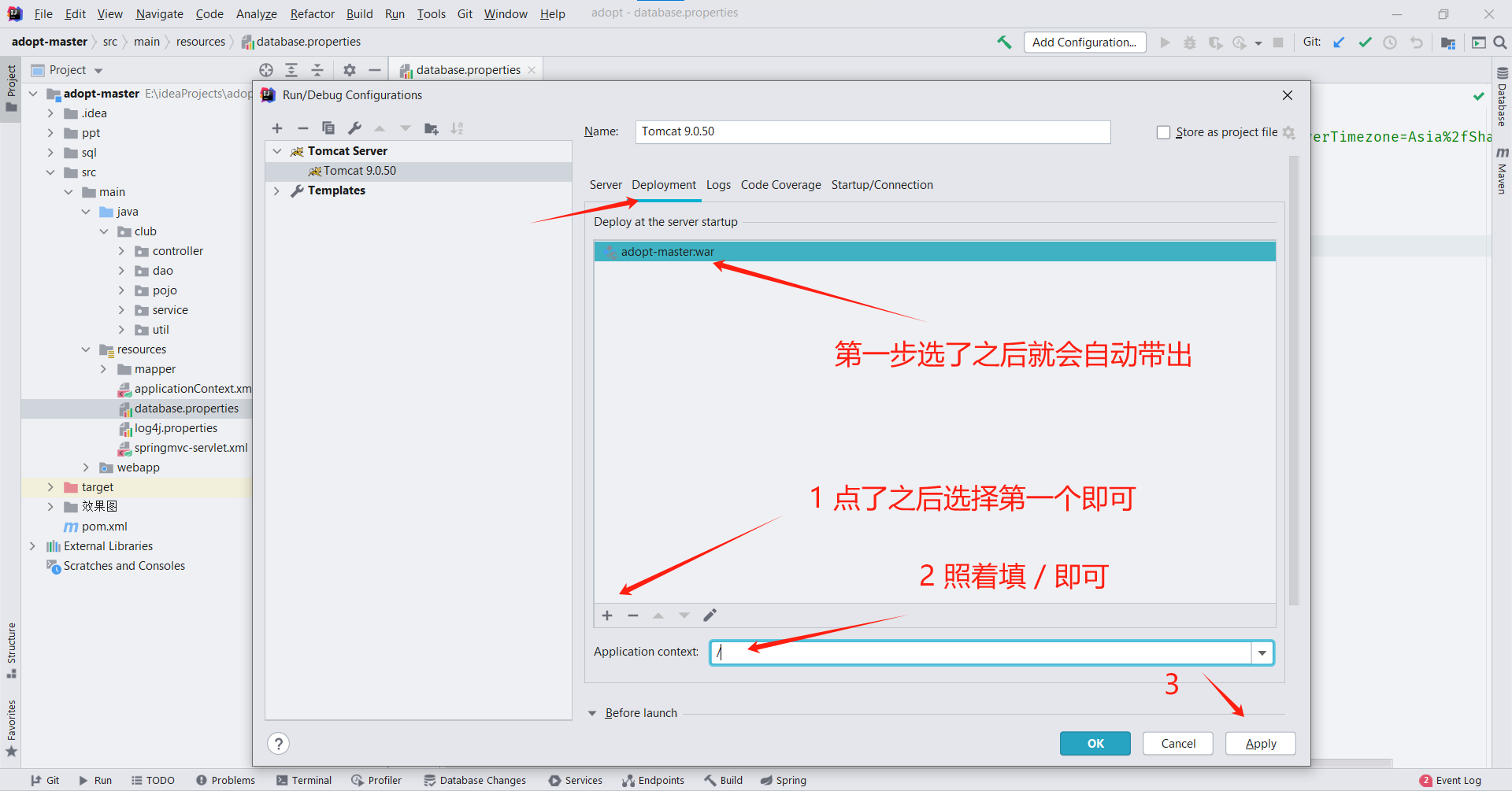Open the Terminal tool window
The image size is (1512, 791).
tap(304, 781)
